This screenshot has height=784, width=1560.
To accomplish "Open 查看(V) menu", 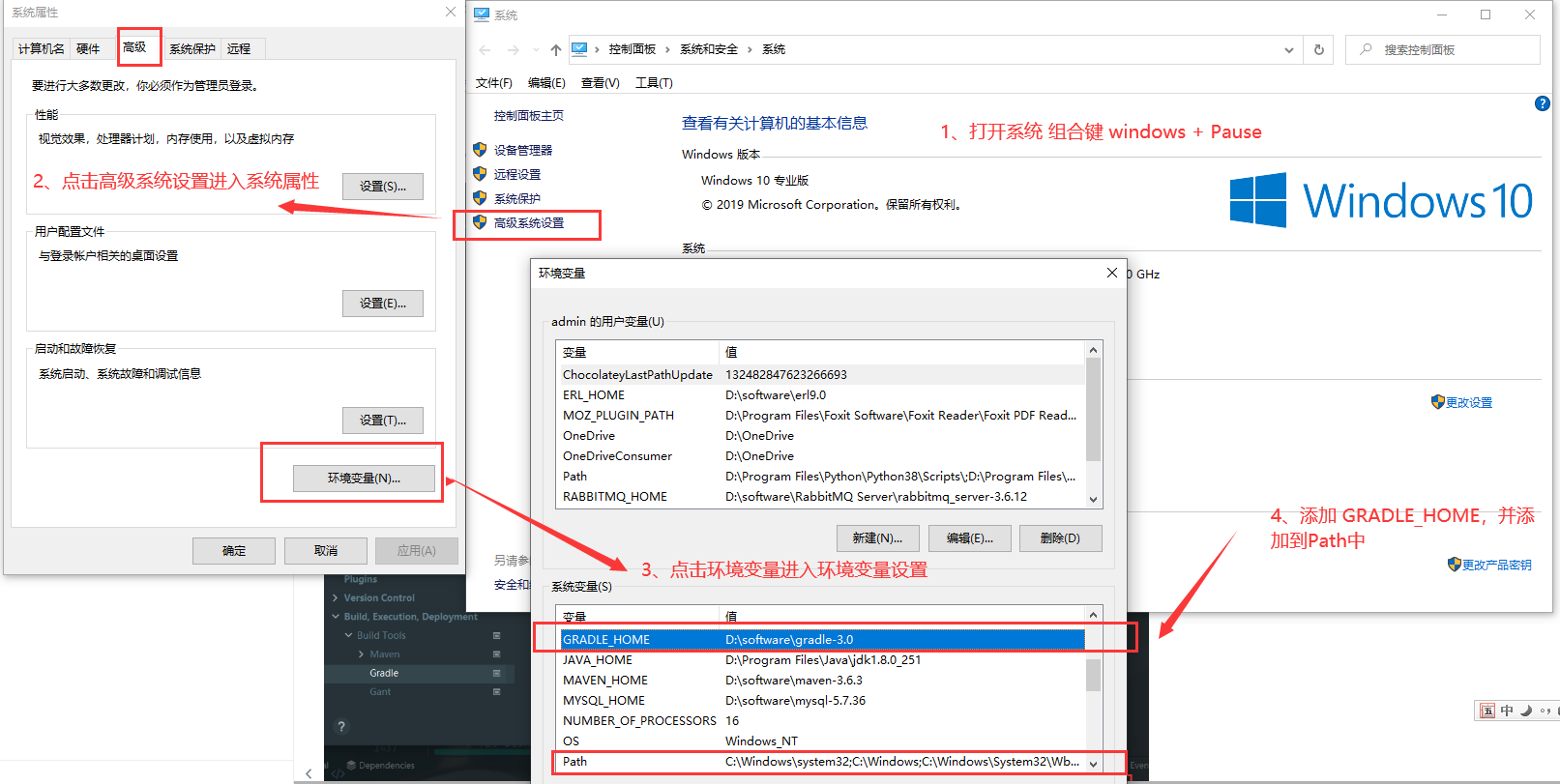I will [600, 83].
